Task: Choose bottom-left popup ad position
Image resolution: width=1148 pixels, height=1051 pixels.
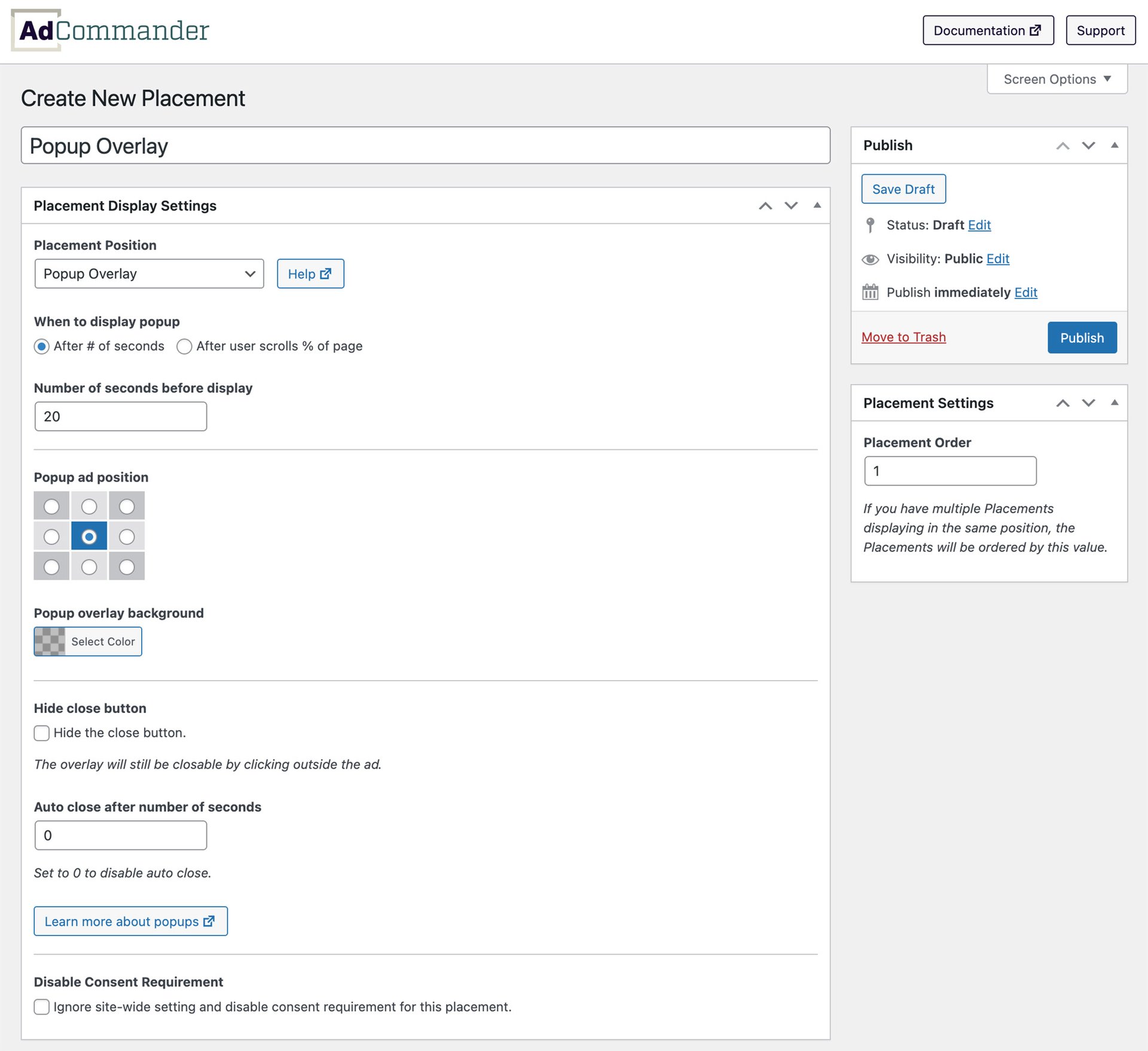Action: click(x=51, y=566)
